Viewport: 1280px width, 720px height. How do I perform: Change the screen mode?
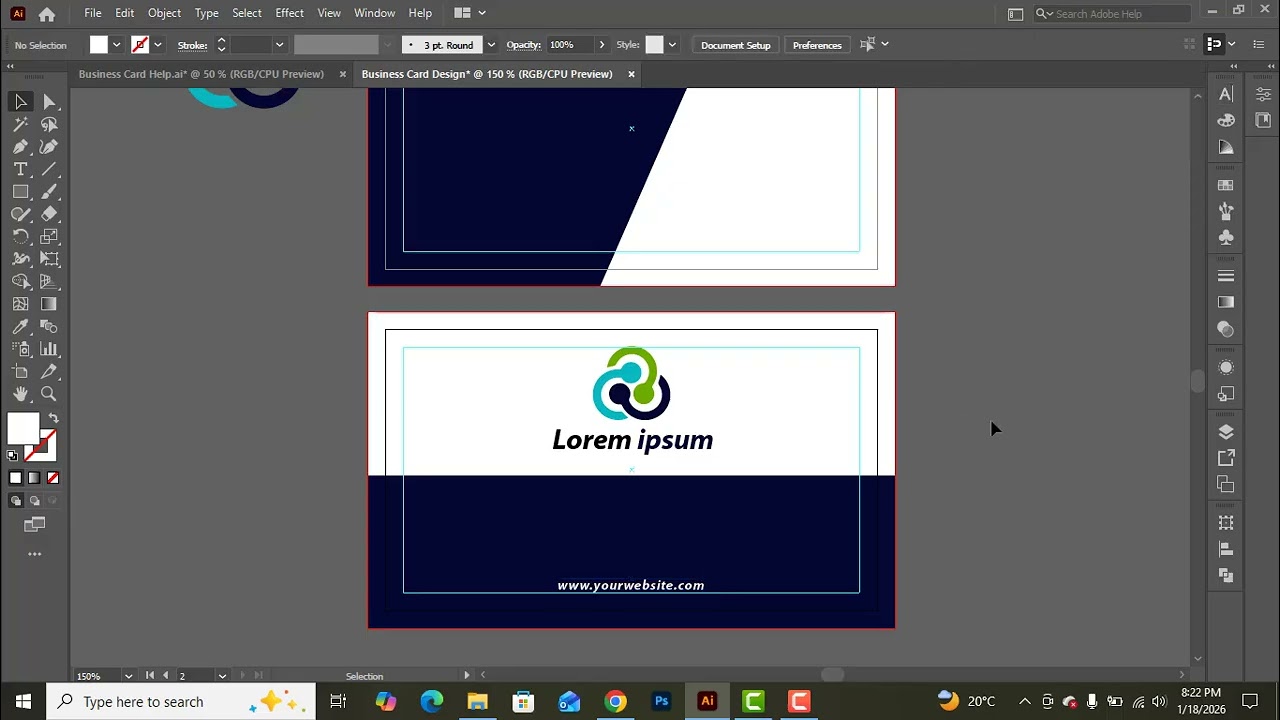35,524
